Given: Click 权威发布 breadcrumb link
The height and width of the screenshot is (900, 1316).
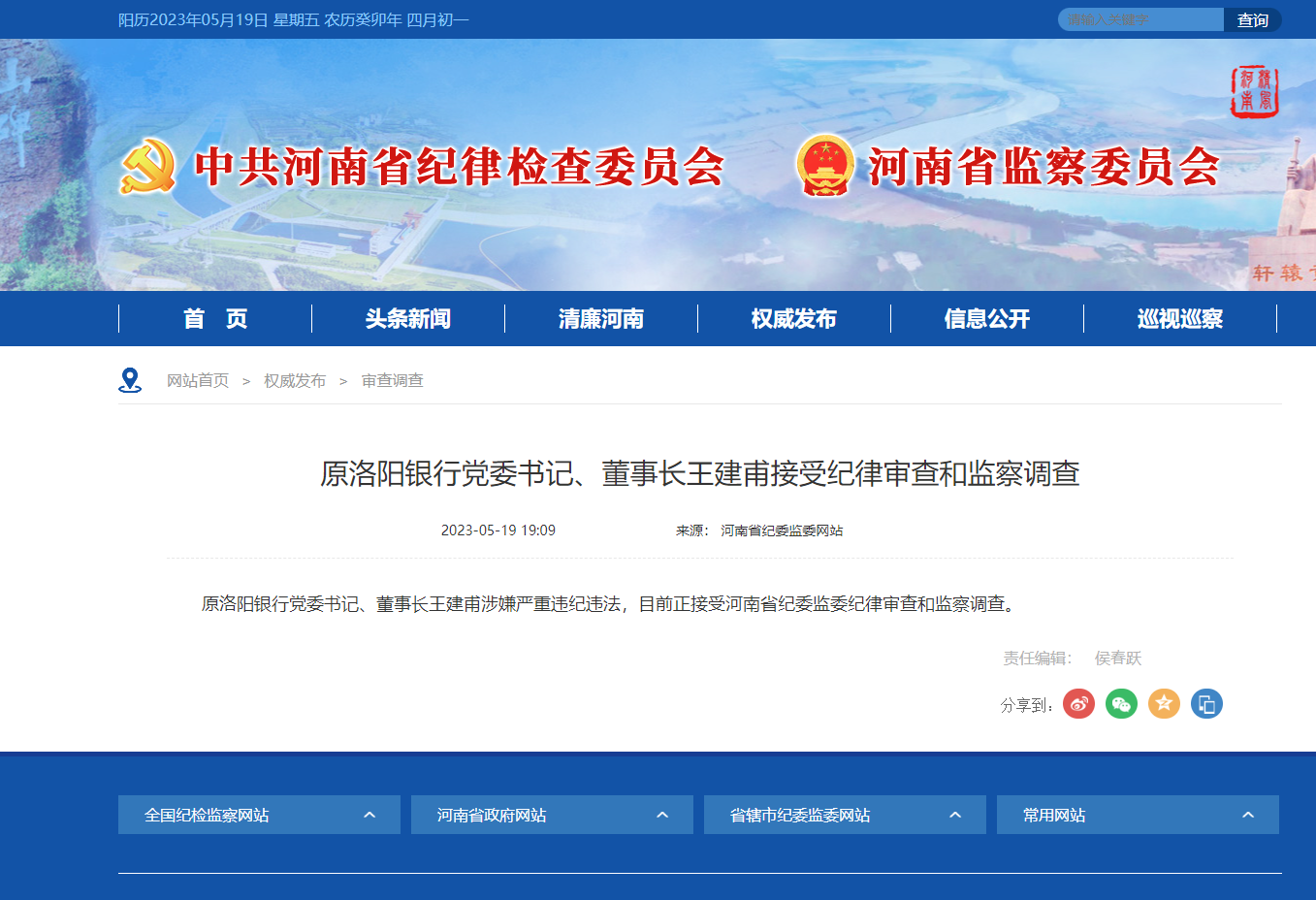Looking at the screenshot, I should coord(295,381).
